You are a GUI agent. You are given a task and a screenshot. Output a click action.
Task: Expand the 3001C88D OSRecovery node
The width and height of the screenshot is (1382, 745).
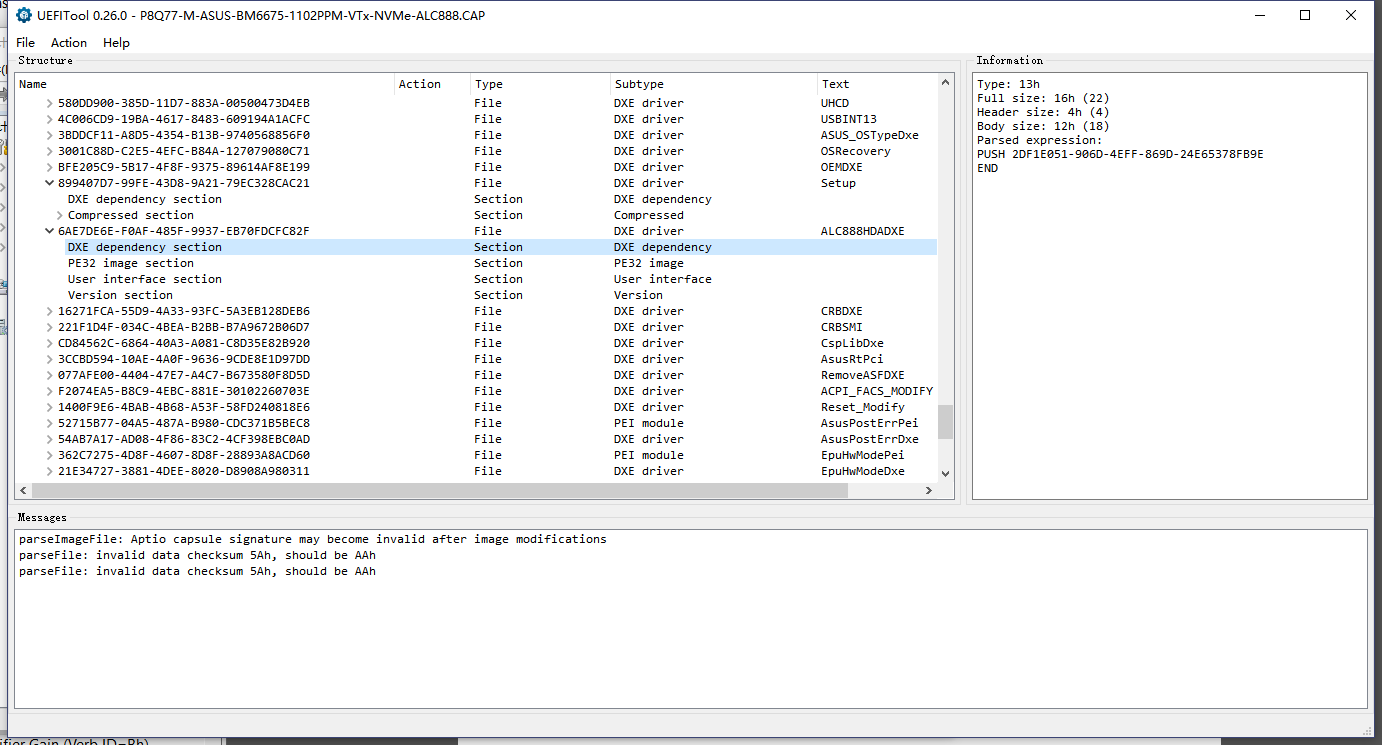(50, 151)
